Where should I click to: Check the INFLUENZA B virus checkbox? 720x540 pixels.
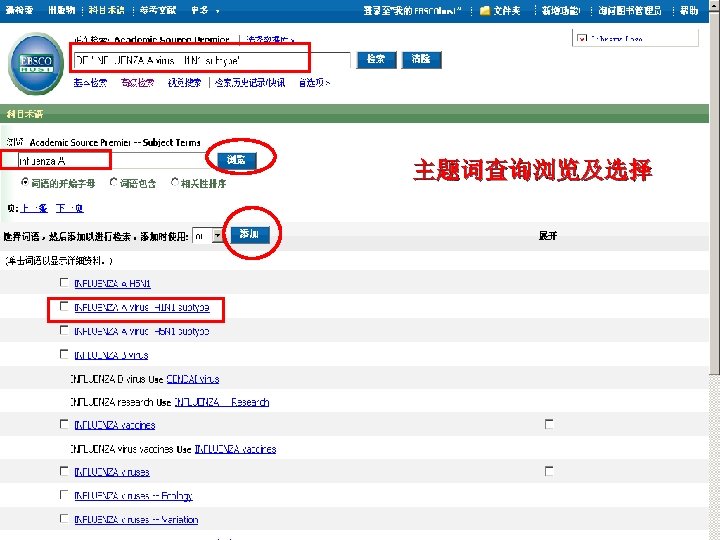tap(64, 354)
